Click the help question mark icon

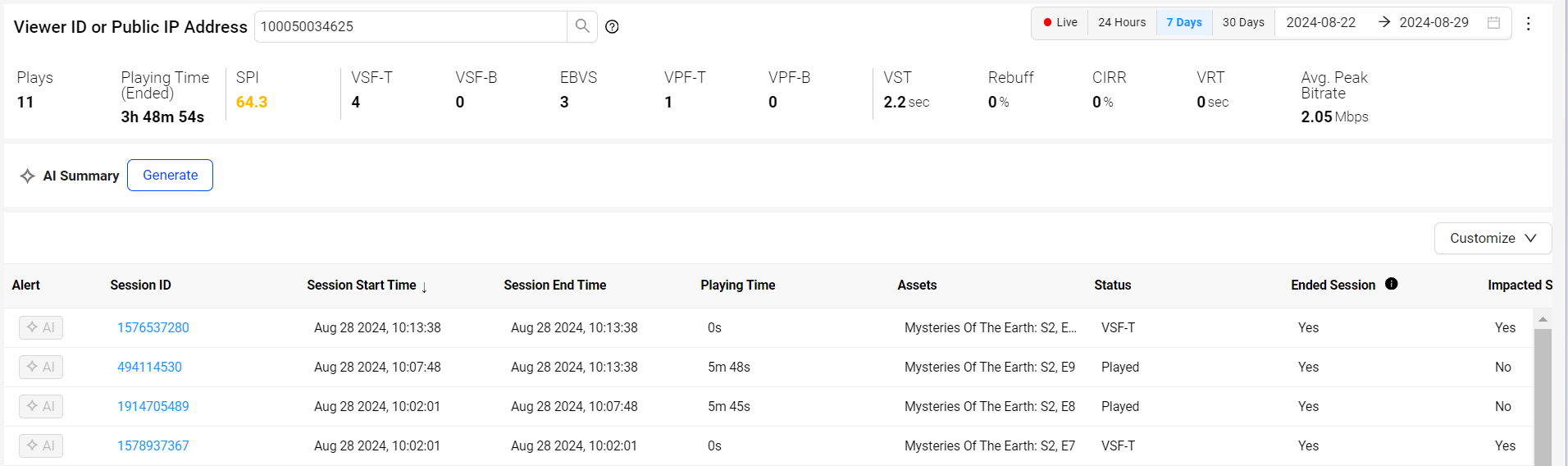(x=612, y=26)
